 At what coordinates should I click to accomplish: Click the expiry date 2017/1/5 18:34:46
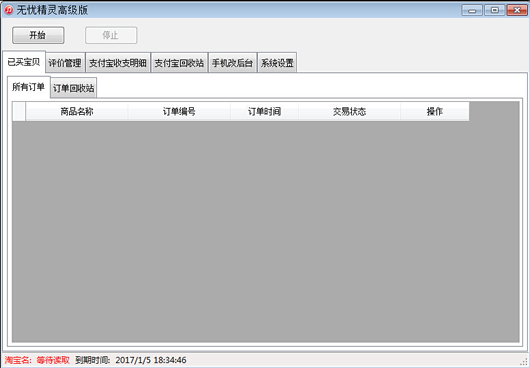(x=151, y=360)
